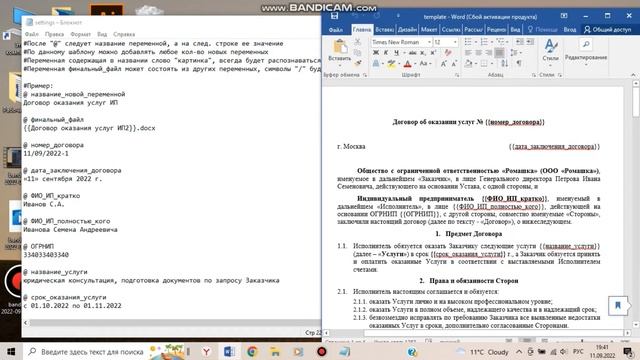The width and height of the screenshot is (640, 360).
Task: Click the Word icon in the taskbar
Action: 229,351
